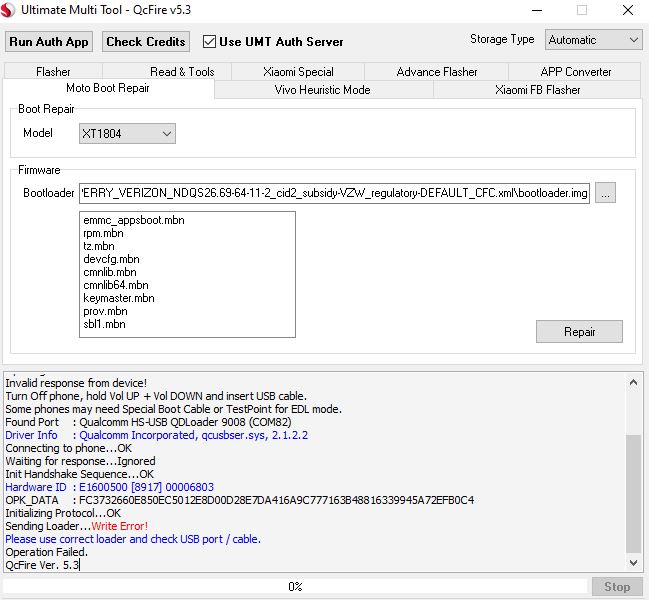Click Please use correct loader message

point(133,539)
